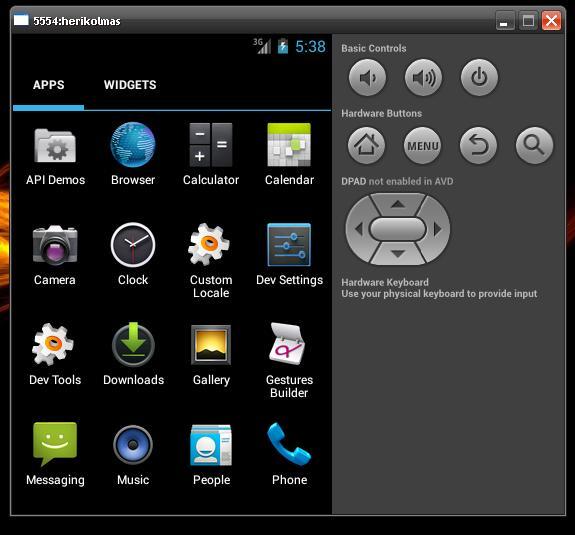The image size is (575, 535).
Task: Switch to the APPS tab
Action: tap(48, 85)
